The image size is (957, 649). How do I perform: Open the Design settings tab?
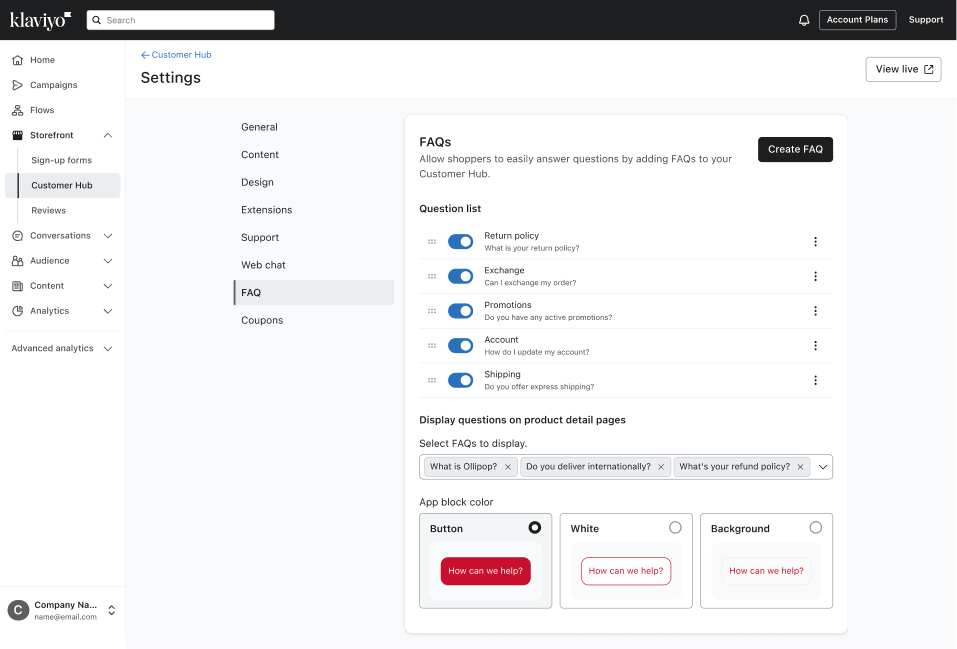click(x=314, y=182)
